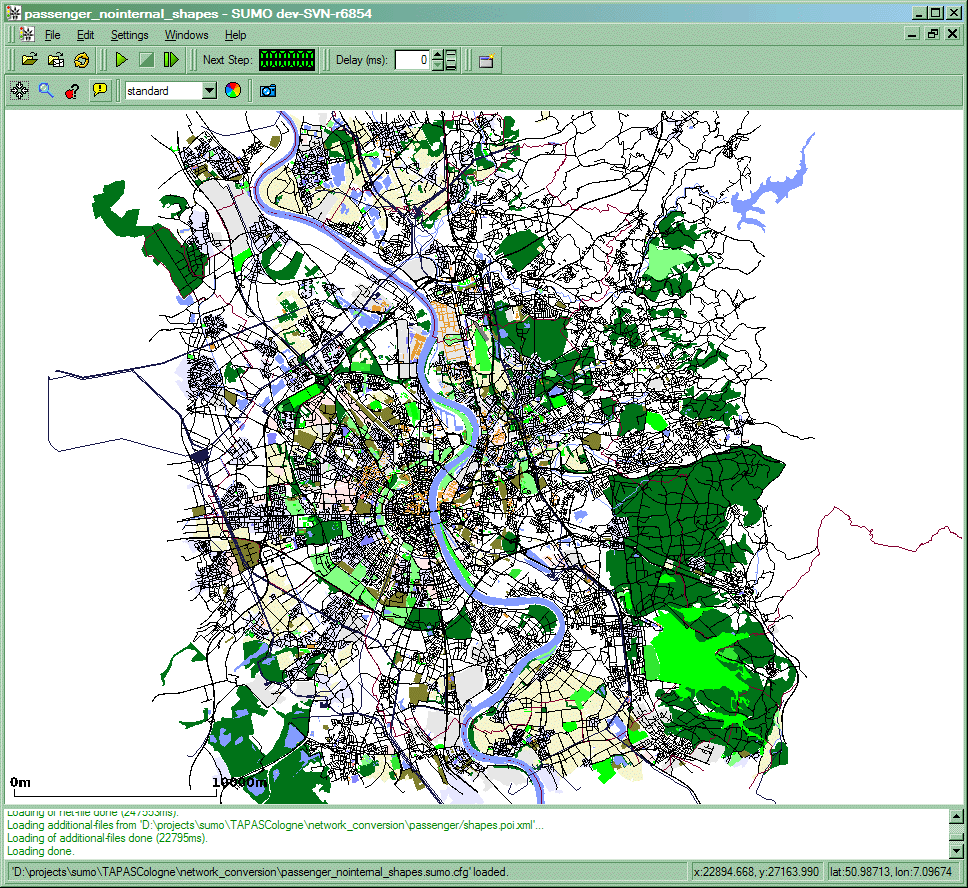Open the standard color scheme dropdown
The height and width of the screenshot is (888, 968).
click(209, 91)
